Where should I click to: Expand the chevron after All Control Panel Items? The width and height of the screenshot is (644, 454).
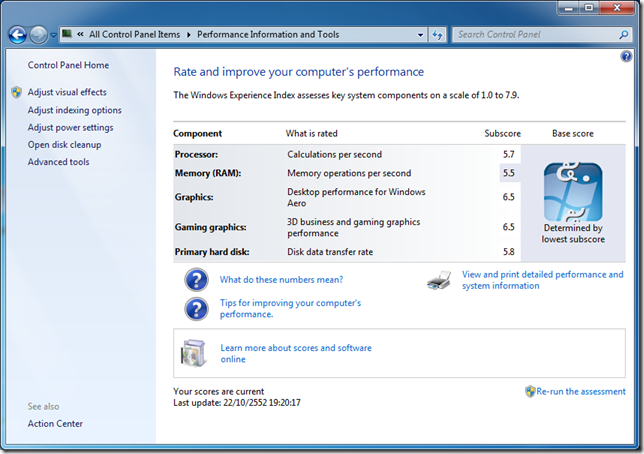tap(188, 35)
